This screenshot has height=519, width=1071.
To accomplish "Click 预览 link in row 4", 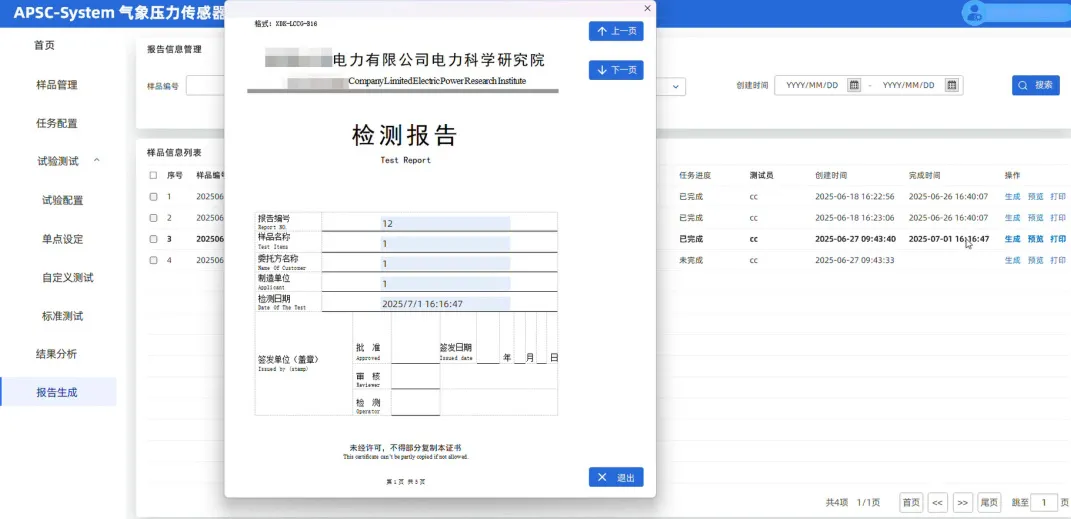I will 1035,260.
